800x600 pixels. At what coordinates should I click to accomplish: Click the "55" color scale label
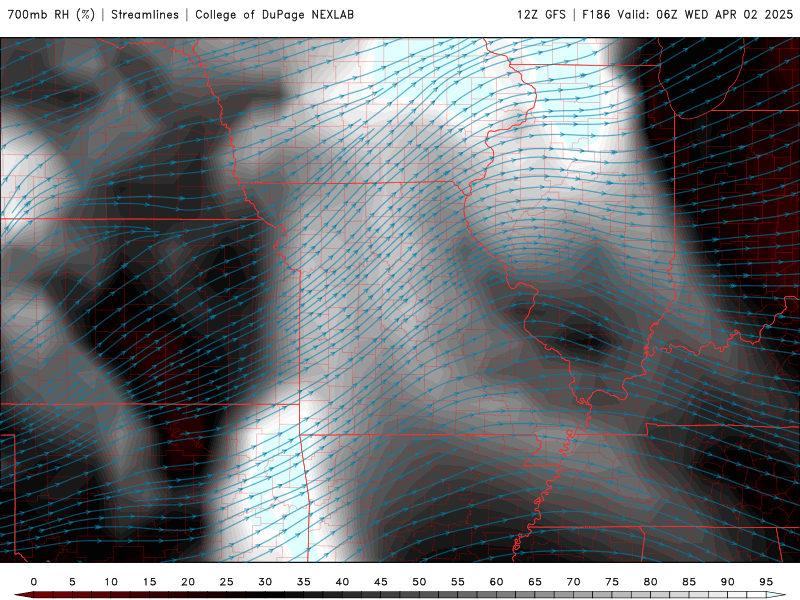(x=458, y=582)
